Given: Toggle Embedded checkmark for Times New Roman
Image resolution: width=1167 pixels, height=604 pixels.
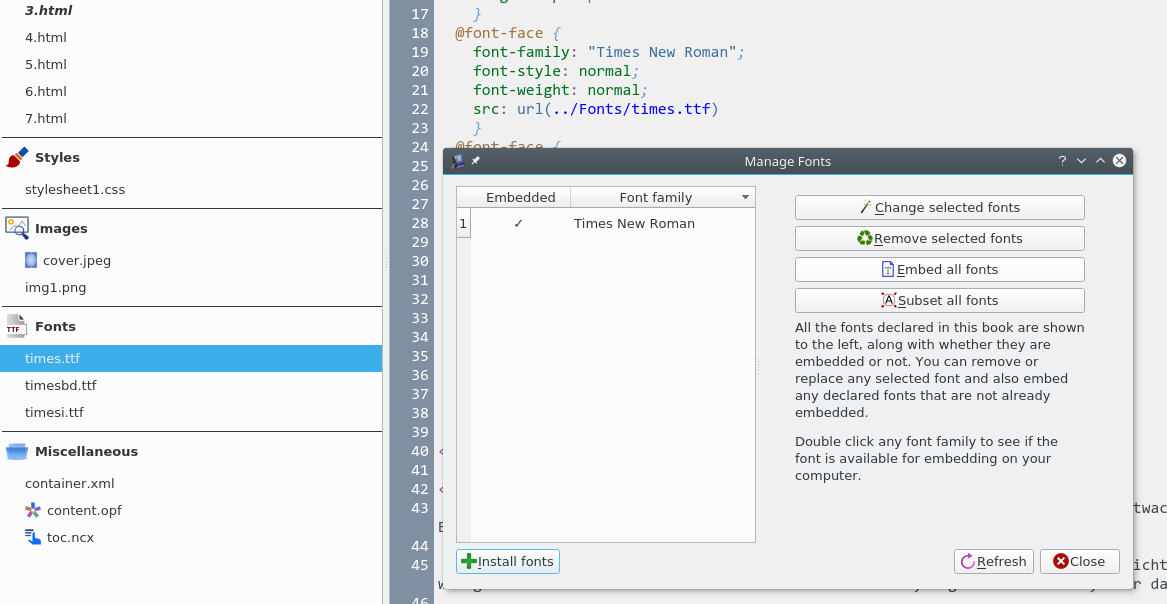Looking at the screenshot, I should click(x=518, y=224).
